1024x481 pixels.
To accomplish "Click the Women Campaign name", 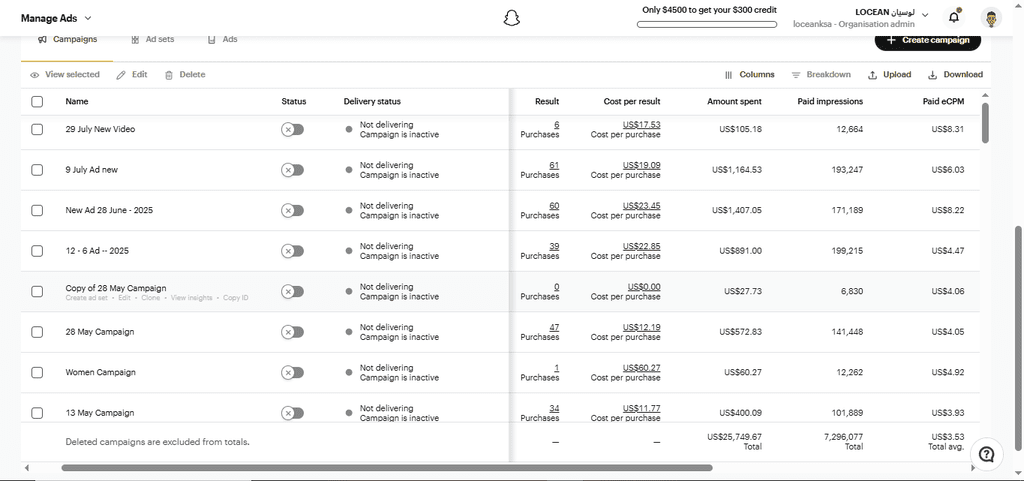I will [x=101, y=372].
